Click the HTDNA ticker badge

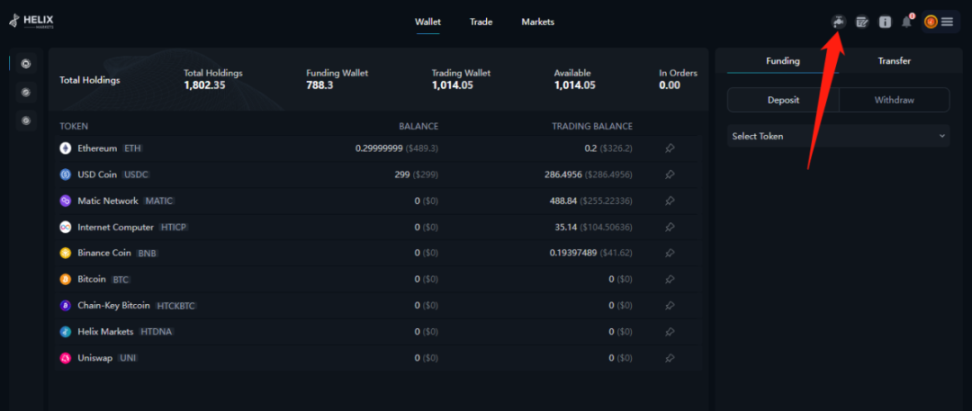157,332
